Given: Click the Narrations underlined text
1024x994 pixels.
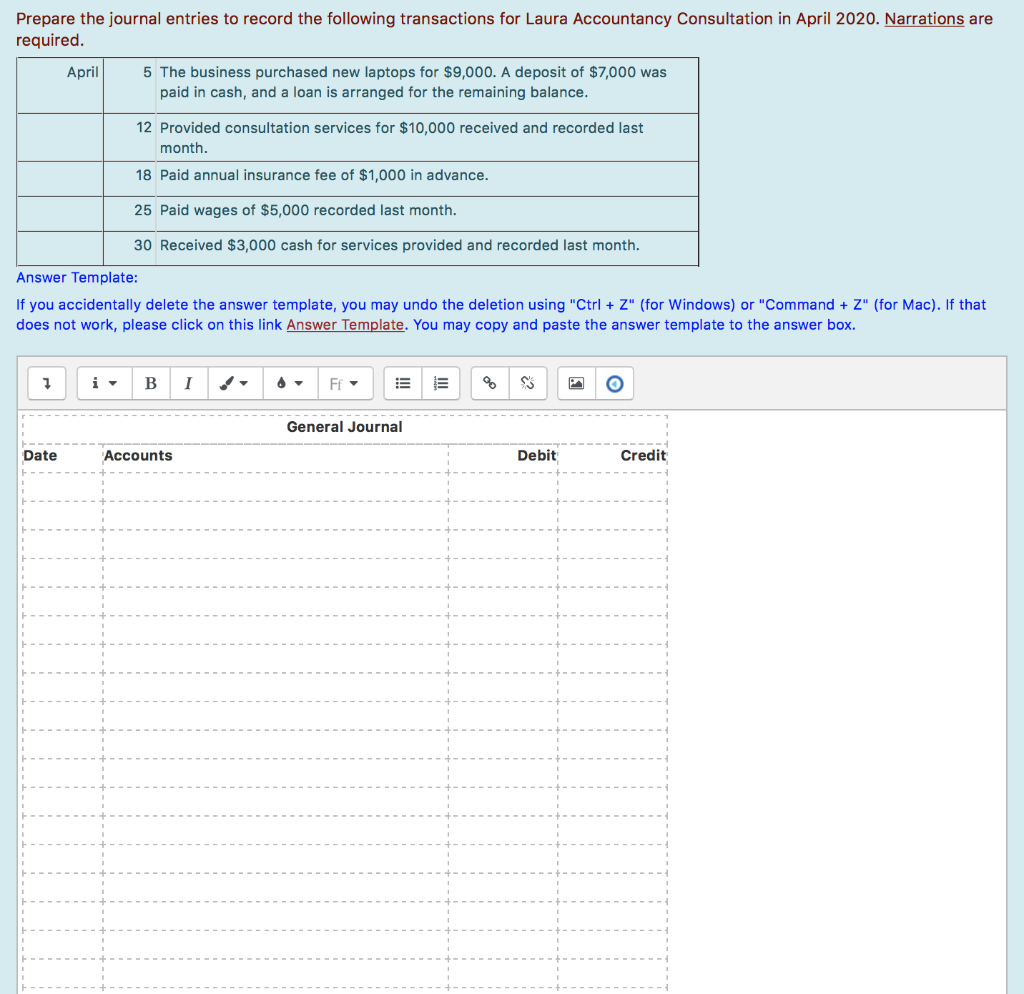Looking at the screenshot, I should [x=924, y=18].
